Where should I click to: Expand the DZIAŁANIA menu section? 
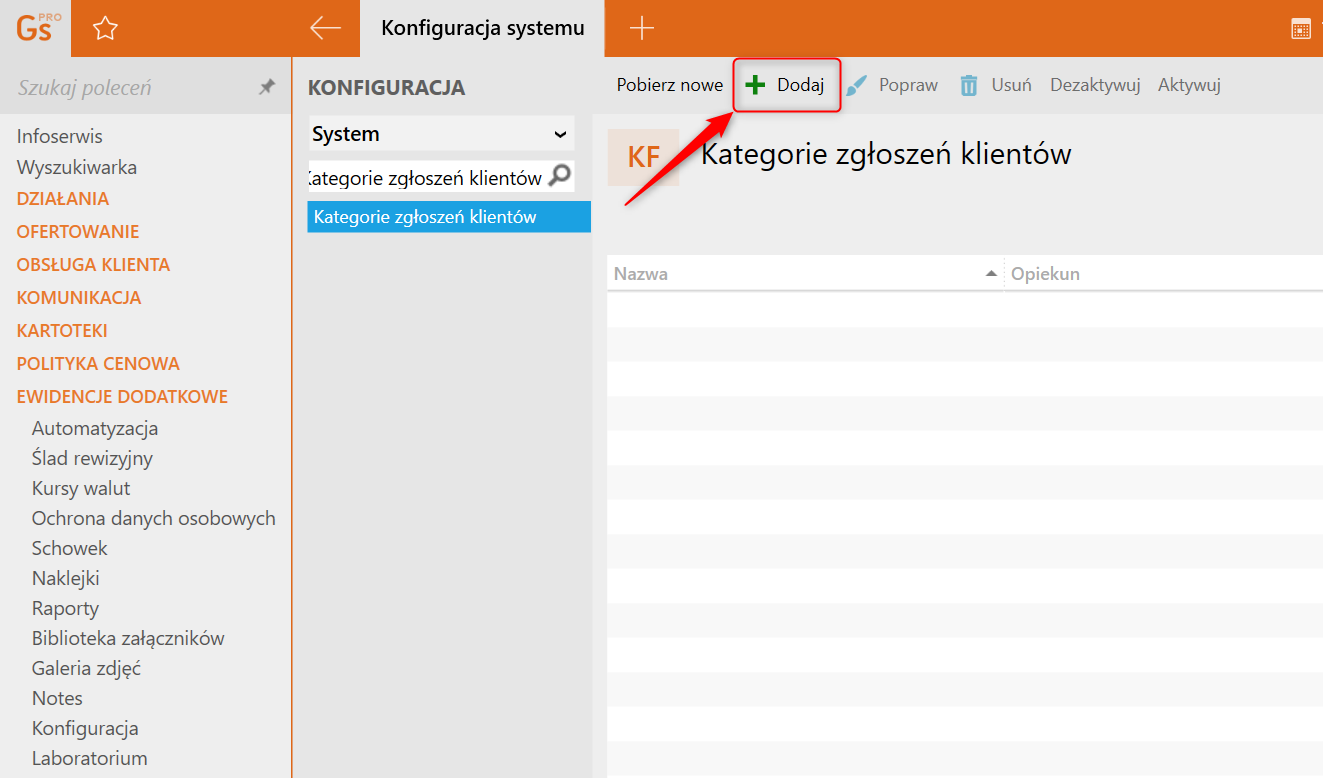pyautogui.click(x=63, y=199)
